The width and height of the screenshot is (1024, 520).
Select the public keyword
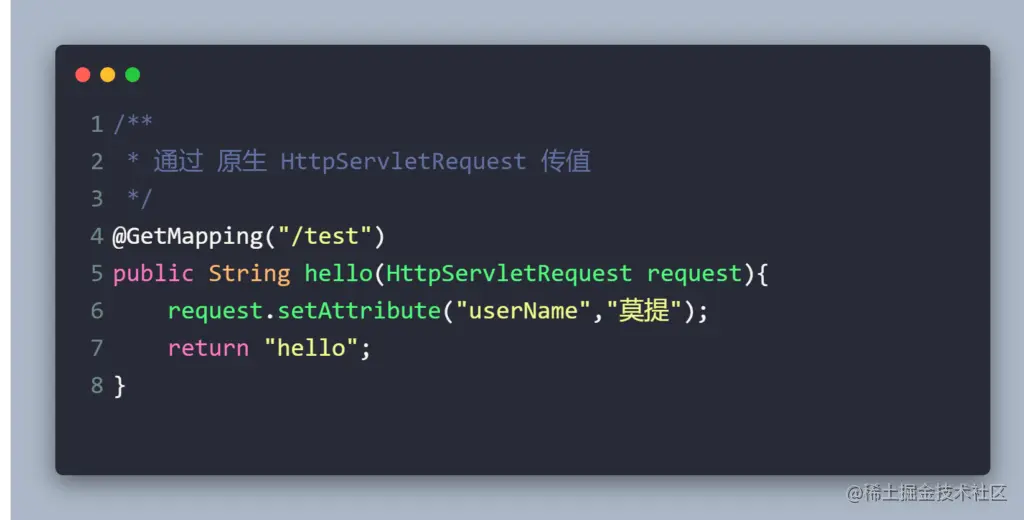[x=153, y=274]
